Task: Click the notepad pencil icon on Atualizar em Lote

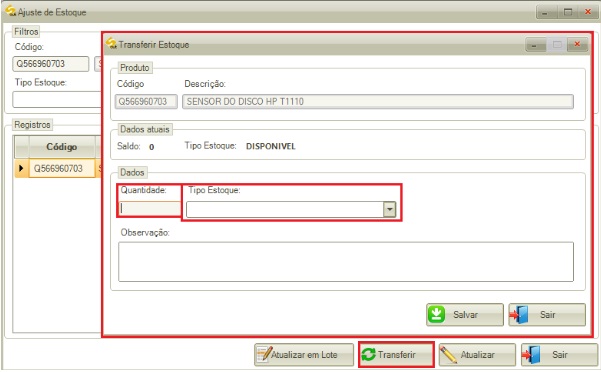Action: pyautogui.click(x=264, y=354)
